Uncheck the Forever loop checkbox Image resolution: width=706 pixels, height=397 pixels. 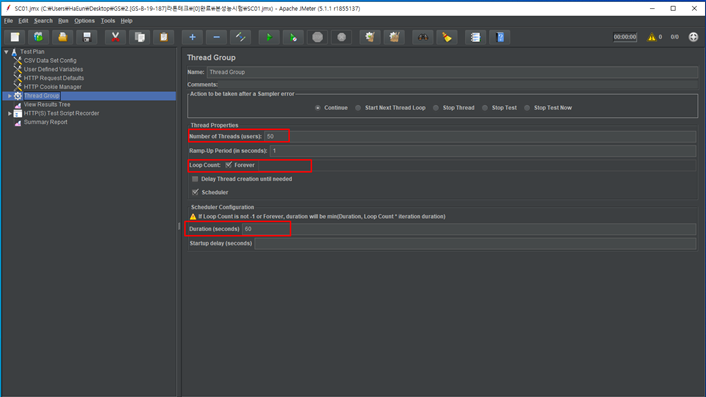[229, 165]
